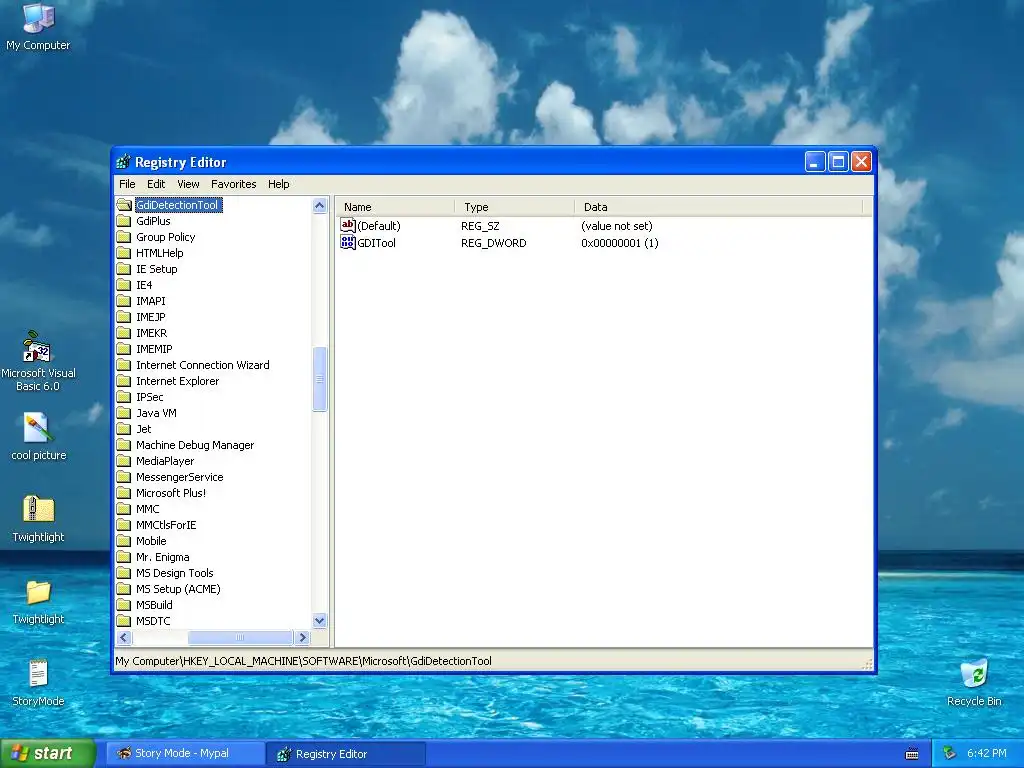Viewport: 1024px width, 768px height.
Task: Open the Edit menu
Action: pos(156,184)
